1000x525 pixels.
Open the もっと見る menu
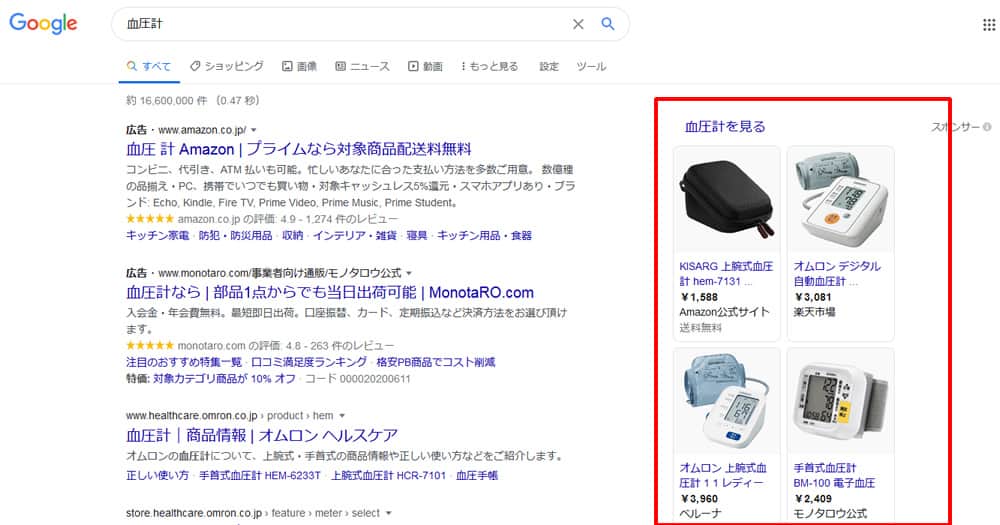[490, 66]
